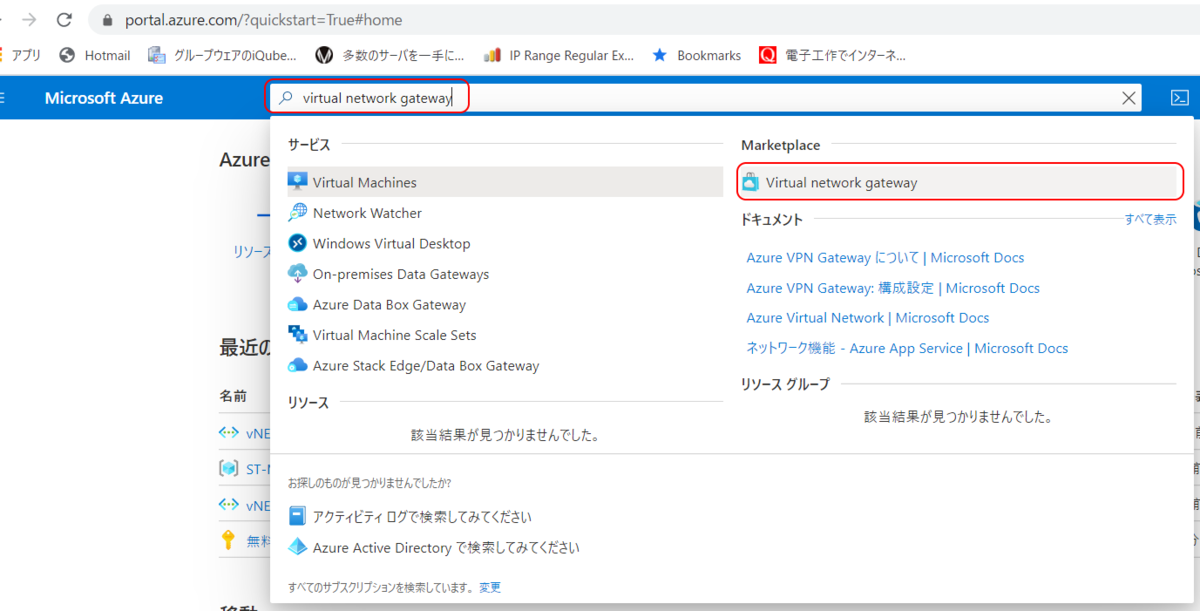The image size is (1200, 611).
Task: Click Azure Active Directory で検索してみてください
Action: [446, 547]
